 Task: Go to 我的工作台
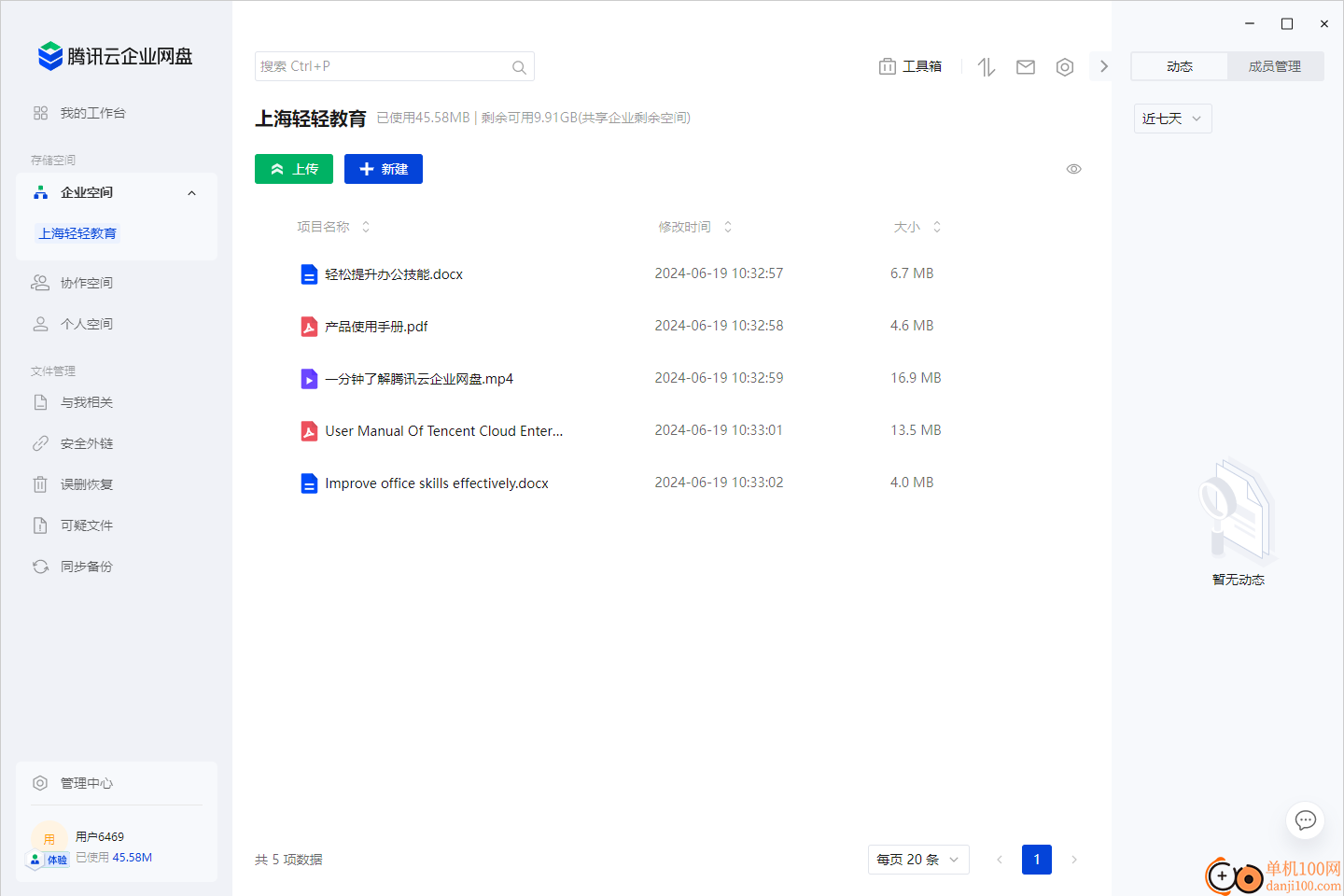tap(93, 113)
